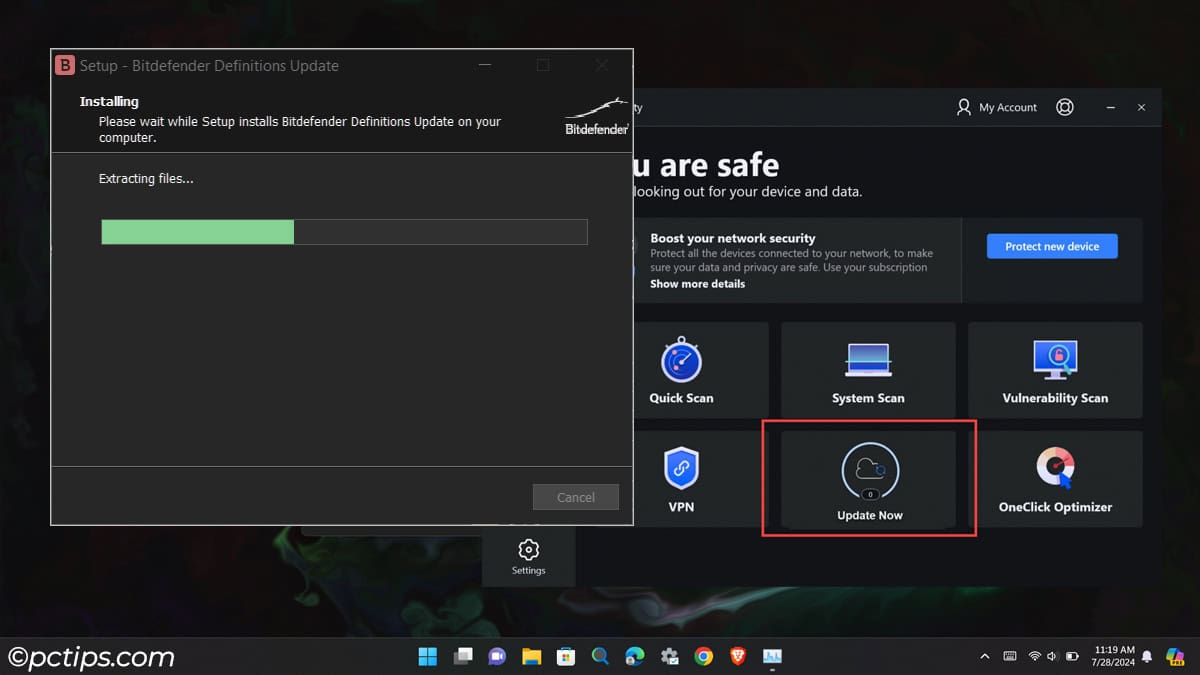Open the notification bell in the system tray
1200x675 pixels.
pos(1146,656)
